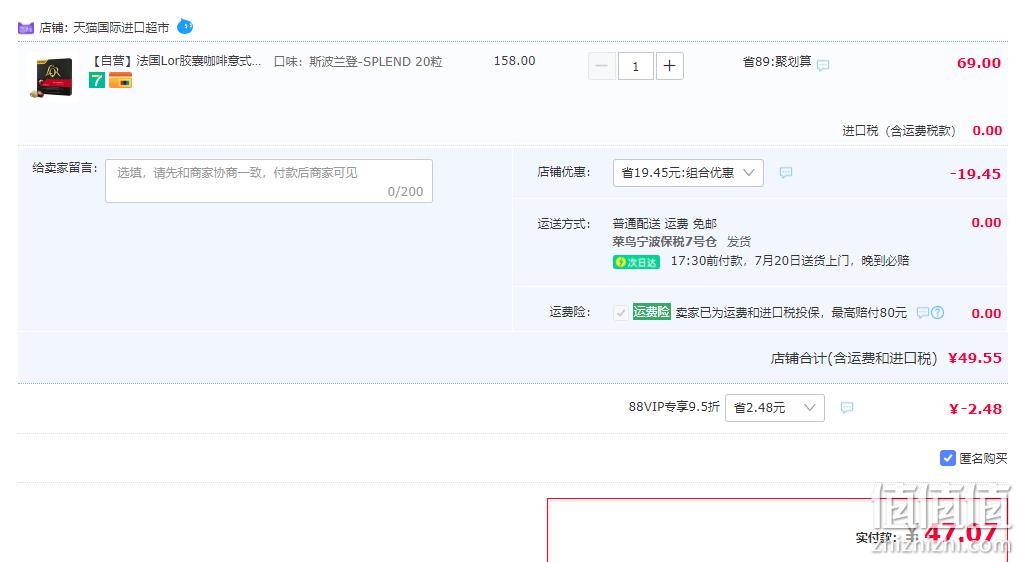Click the Tmall International store icon
Image resolution: width=1021 pixels, height=562 pixels.
click(25, 28)
